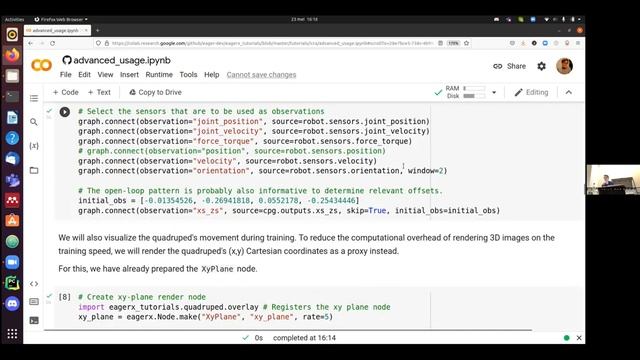
Task: Collapse the header with the up chevron
Action: click(569, 93)
